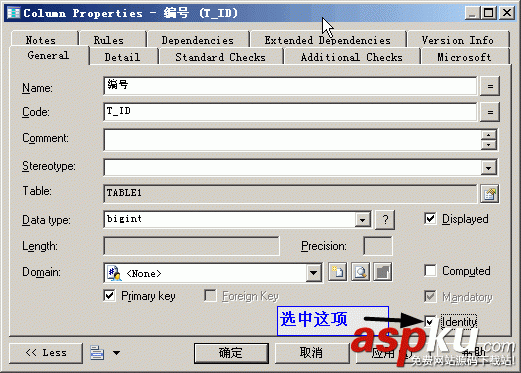Screen dimensions: 521x373
Task: Open the Extended Dependencies tab
Action: click(x=328, y=40)
